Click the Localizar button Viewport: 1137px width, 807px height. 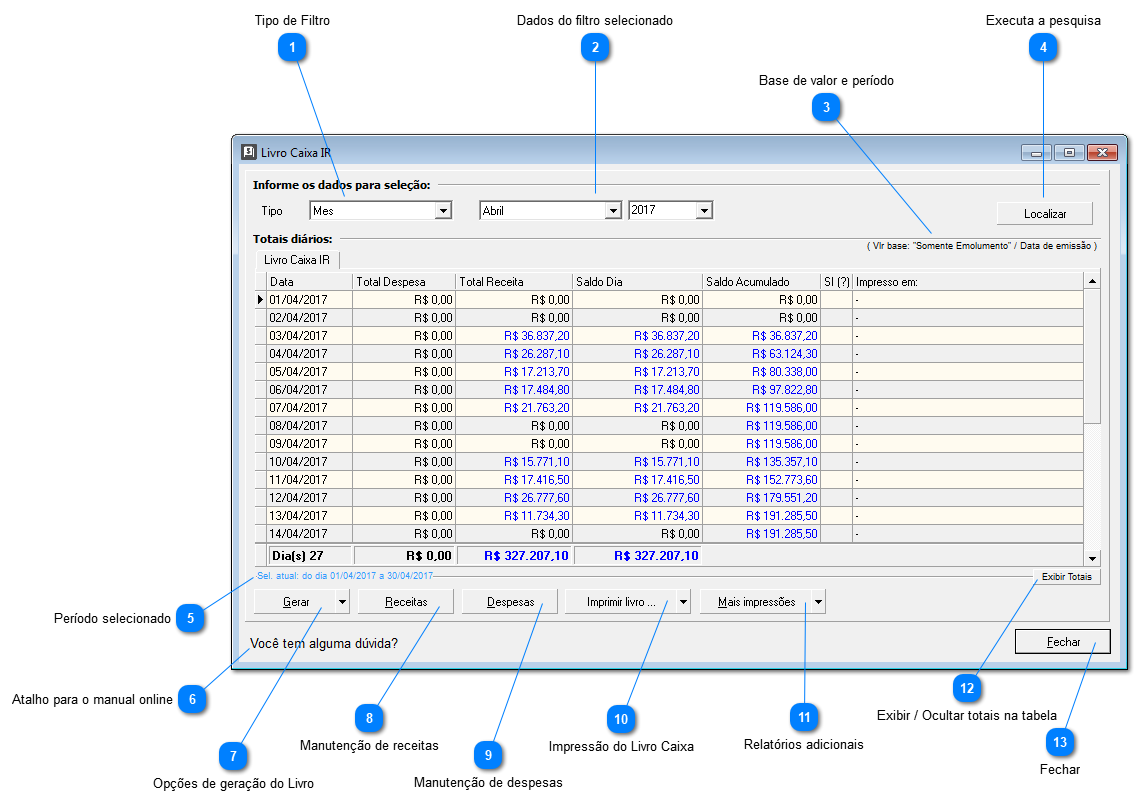pyautogui.click(x=1045, y=214)
